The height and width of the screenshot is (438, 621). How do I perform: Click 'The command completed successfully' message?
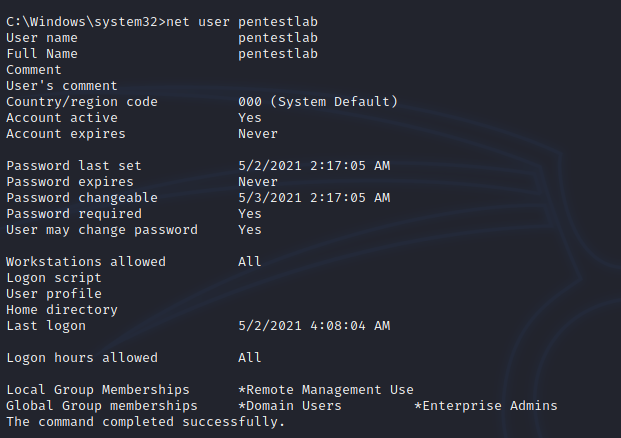[x=145, y=422]
